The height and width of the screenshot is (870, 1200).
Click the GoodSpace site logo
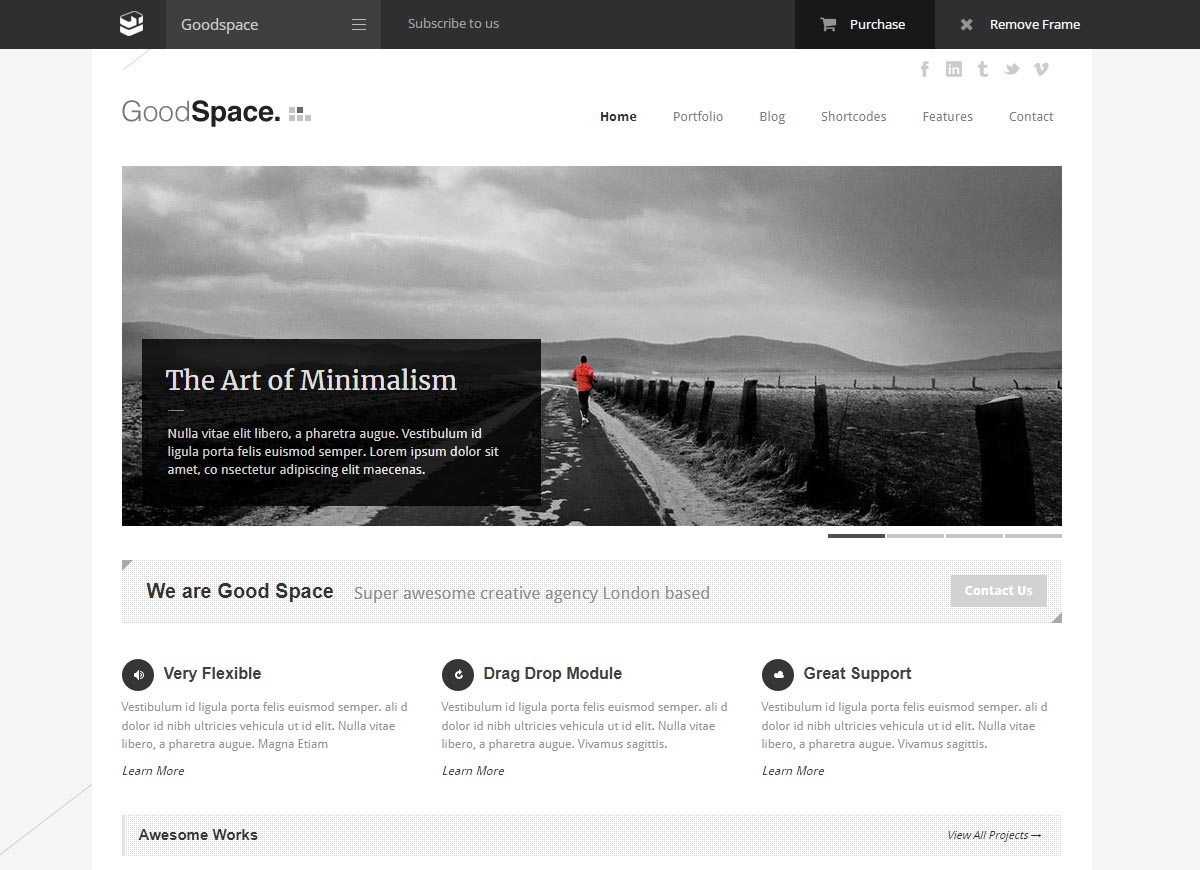coord(216,112)
